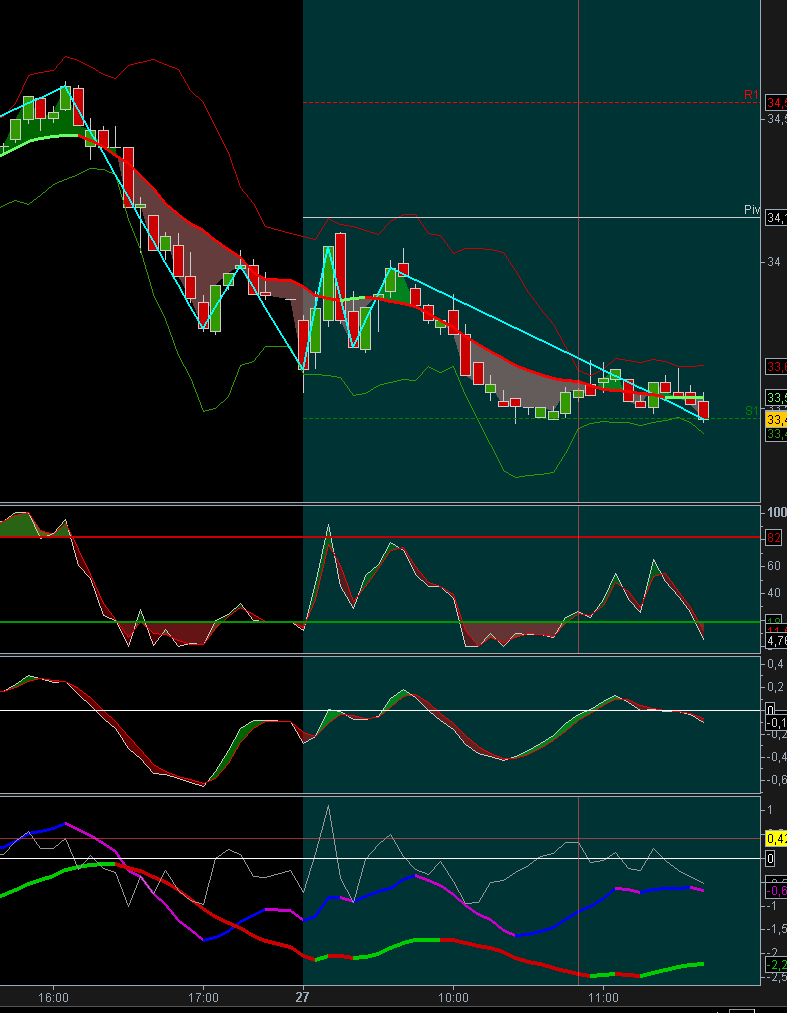The height and width of the screenshot is (1013, 787).
Task: Click the -2,5 value on bottom panel scale
Action: click(776, 977)
